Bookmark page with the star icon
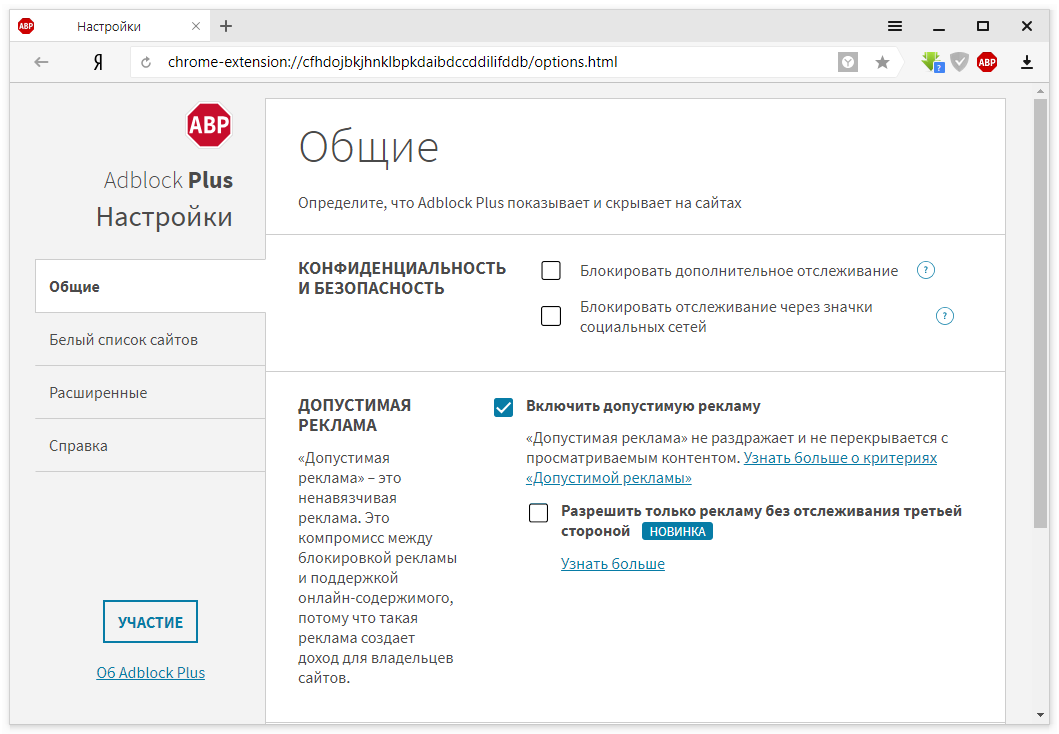Screen dimensions: 1059x734 click(x=882, y=62)
